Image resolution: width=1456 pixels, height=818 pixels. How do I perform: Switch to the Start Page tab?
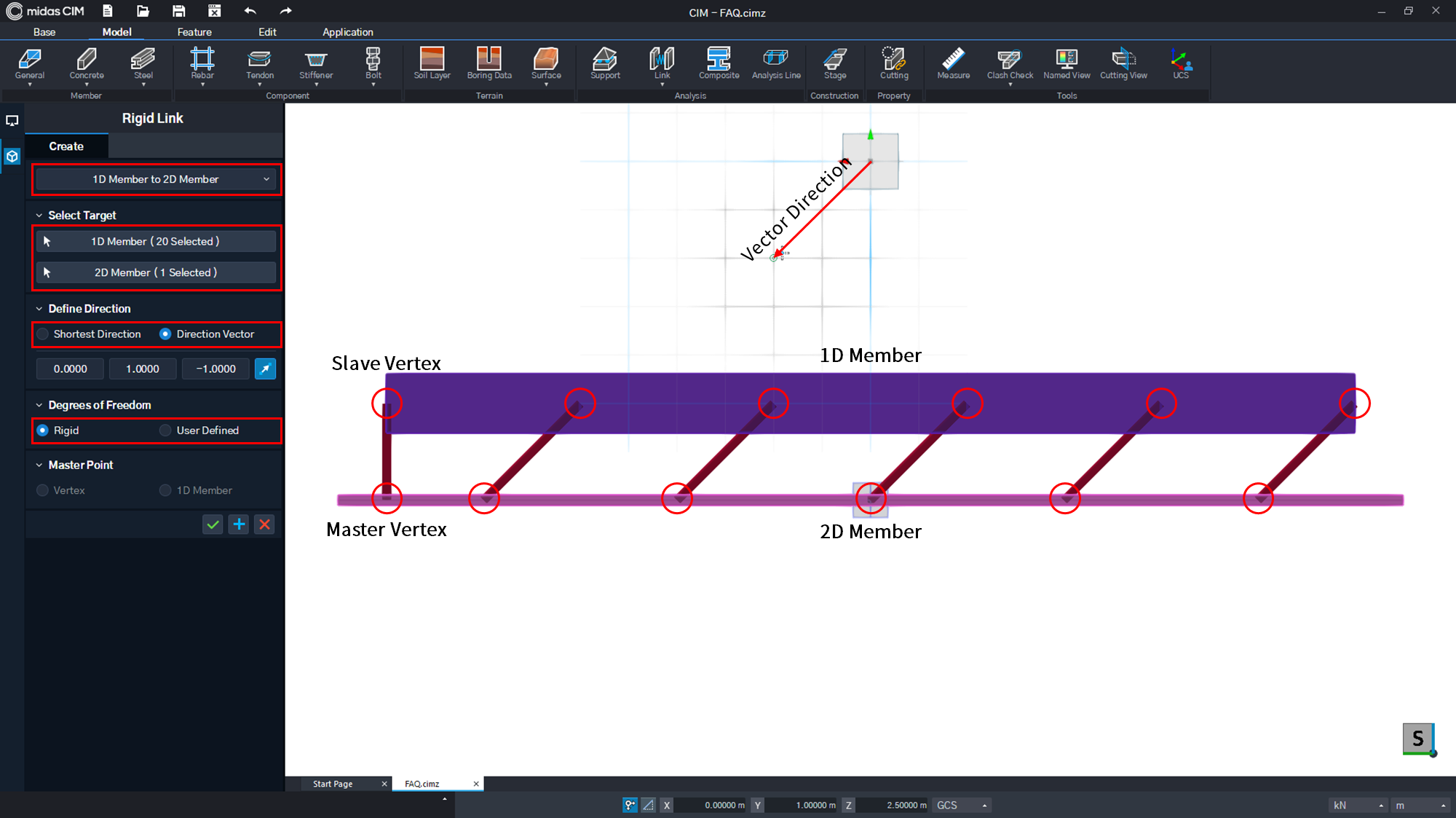pyautogui.click(x=333, y=784)
